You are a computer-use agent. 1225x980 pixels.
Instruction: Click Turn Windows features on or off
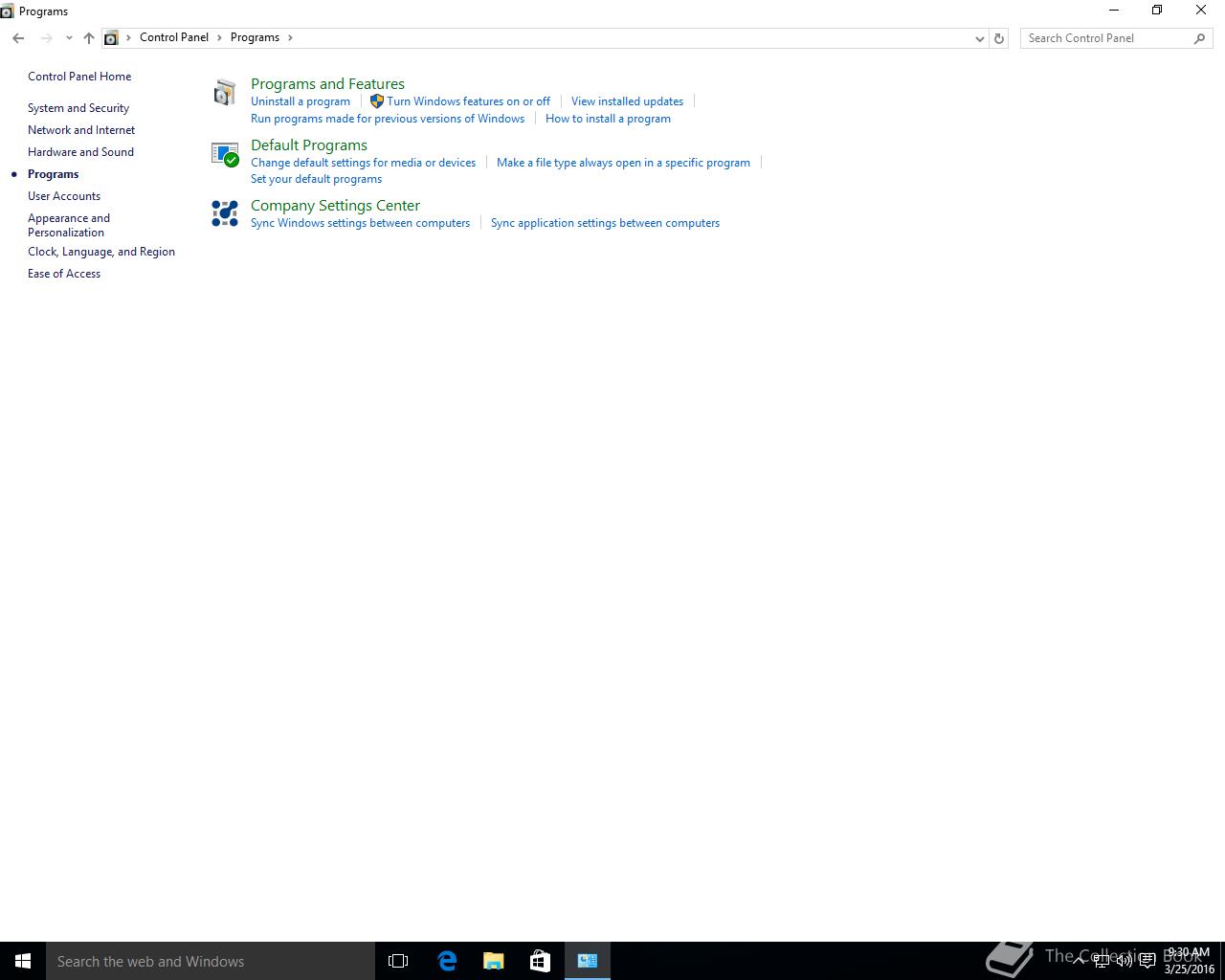pos(469,101)
